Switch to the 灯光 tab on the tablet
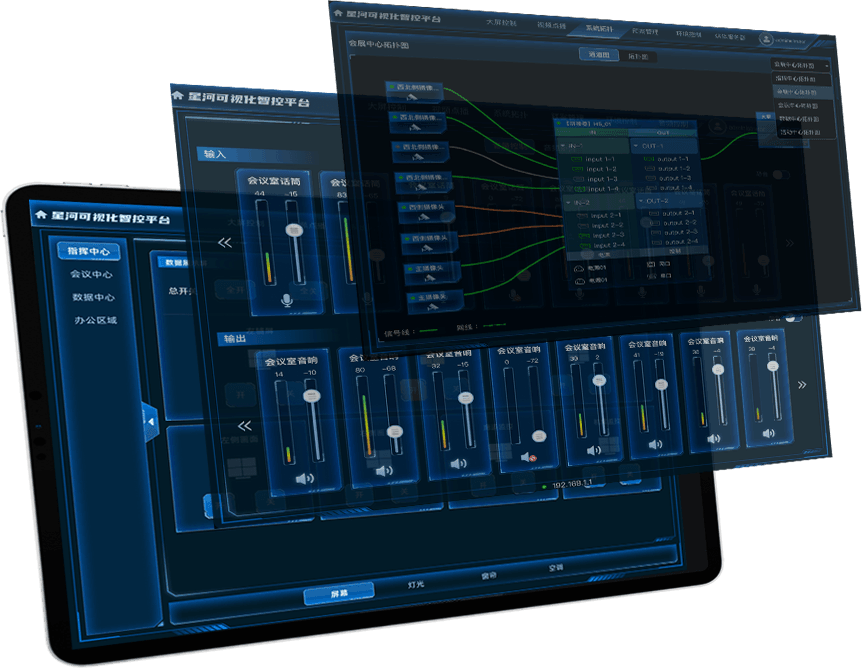The height and width of the screenshot is (669, 862). pyautogui.click(x=416, y=584)
